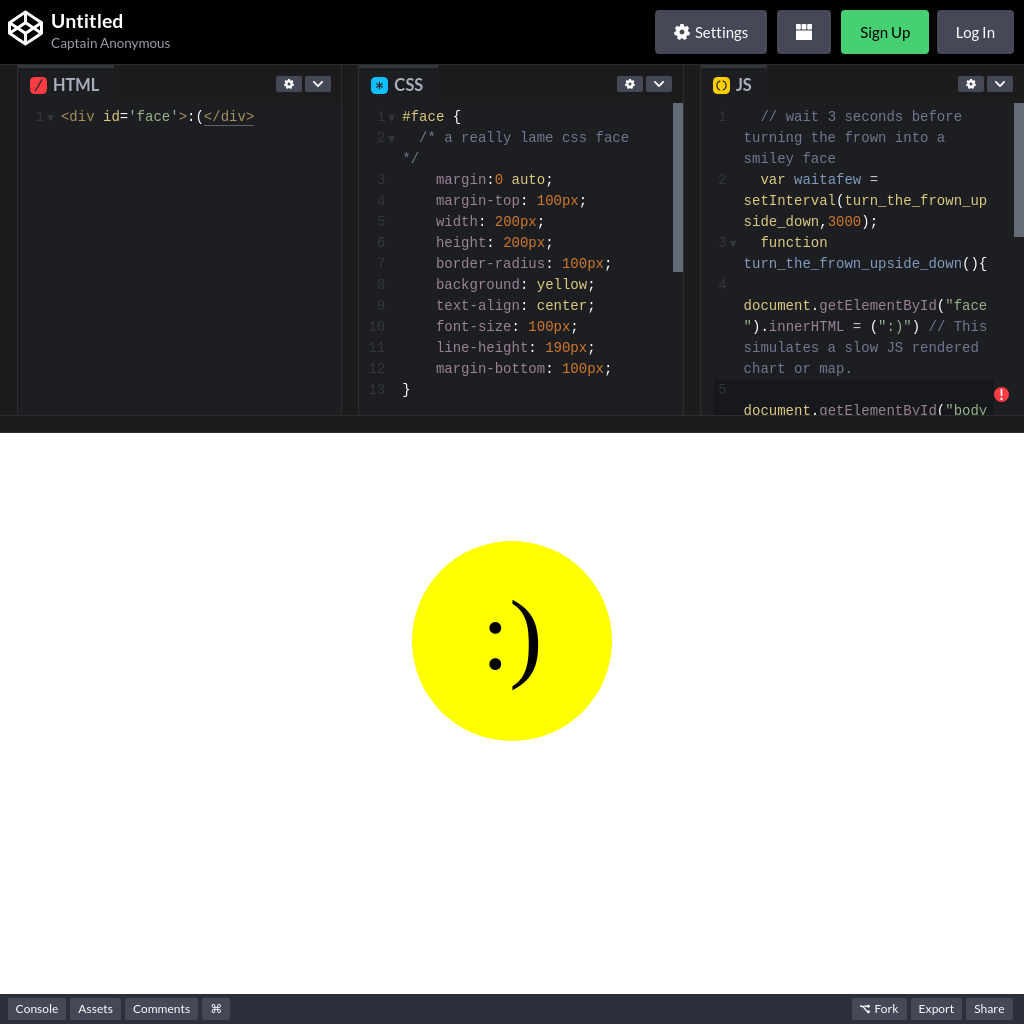Fold the JS function at line 3

pyautogui.click(x=733, y=244)
